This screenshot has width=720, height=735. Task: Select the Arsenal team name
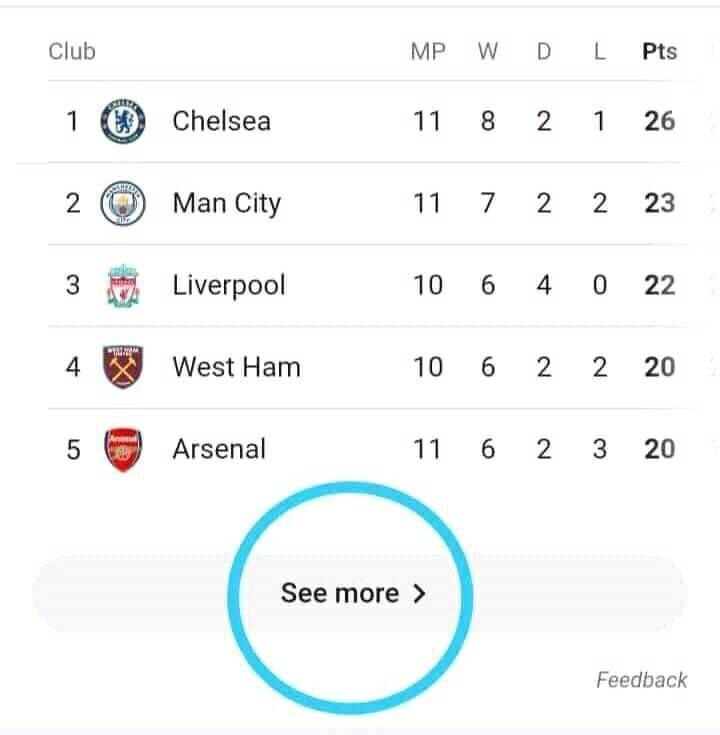click(x=219, y=449)
